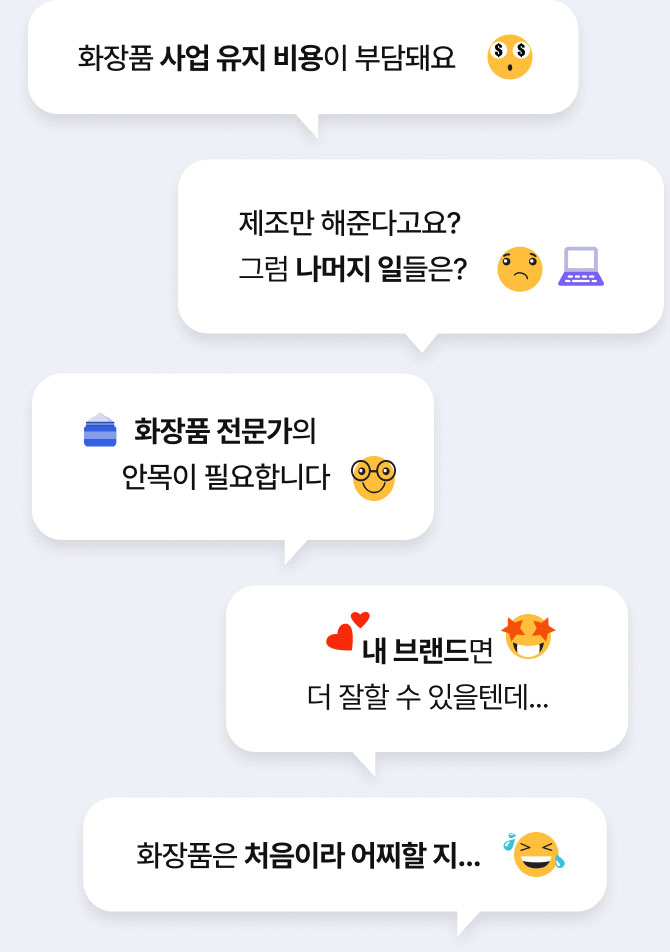Click the "화장품 전문가의" text
Image resolution: width=670 pixels, height=952 pixels.
[x=225, y=432]
